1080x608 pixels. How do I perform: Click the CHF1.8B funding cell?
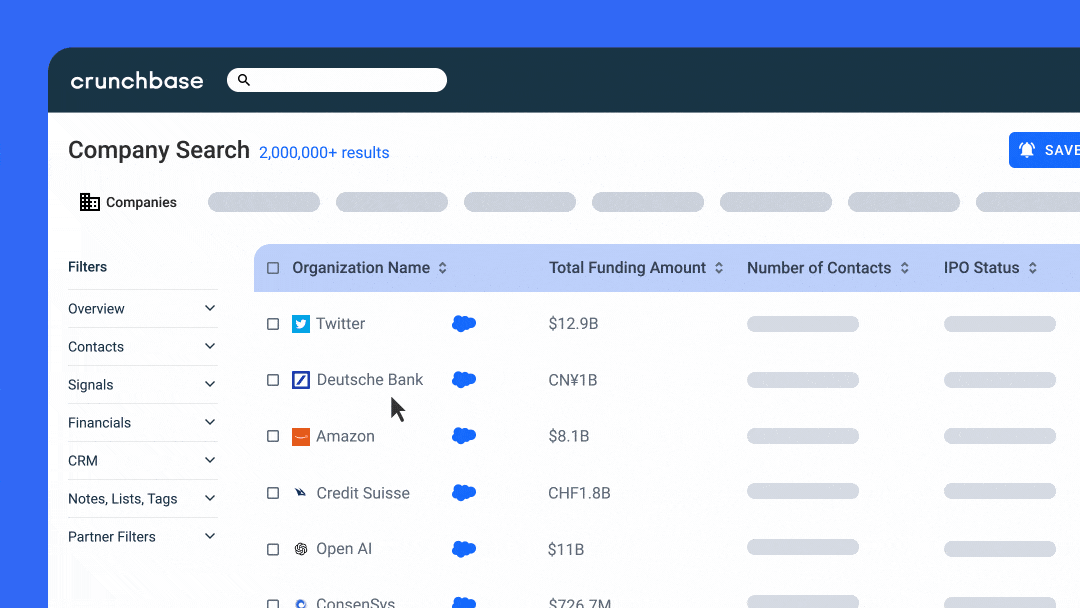[579, 493]
